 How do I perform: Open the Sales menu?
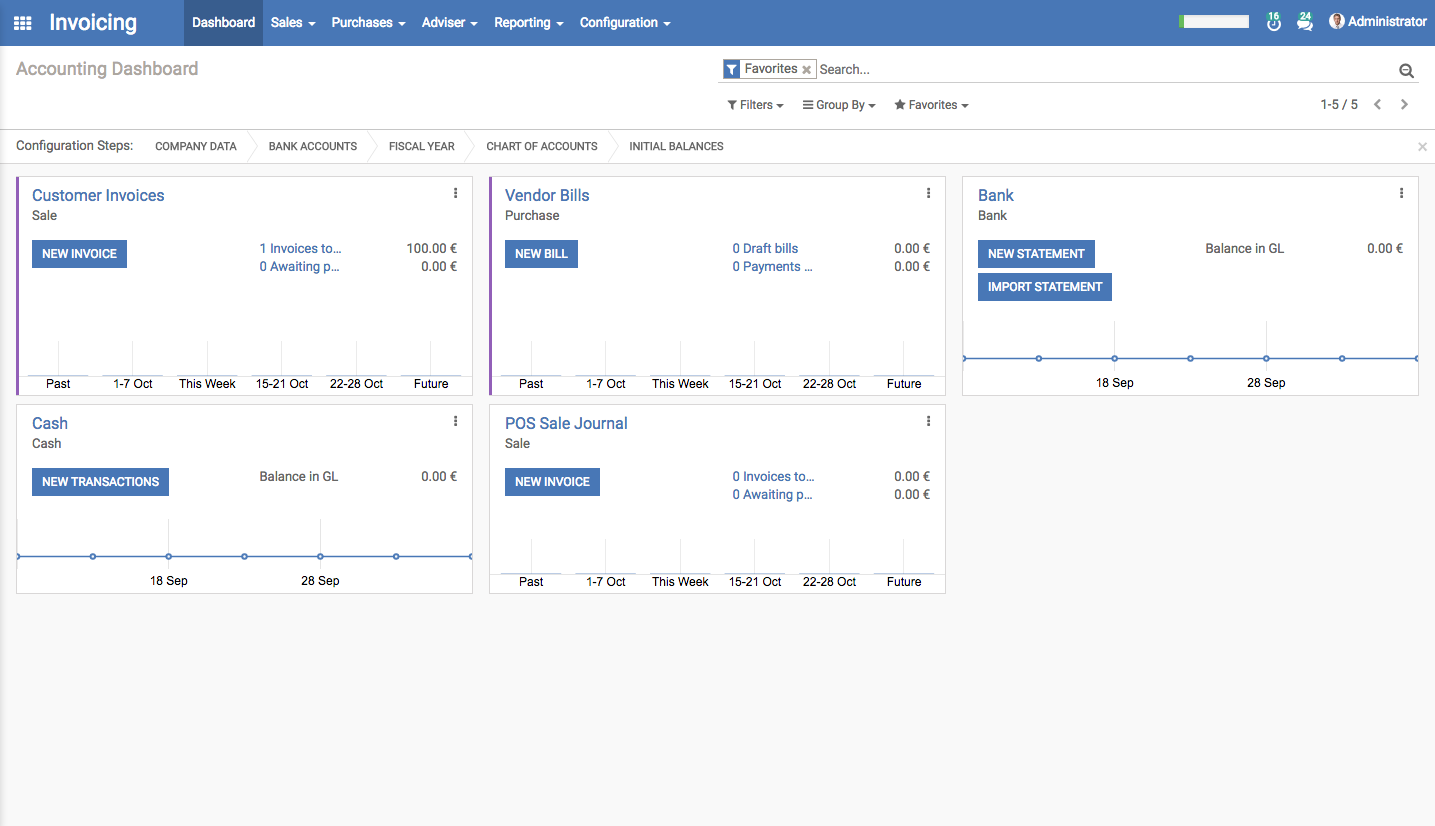(x=293, y=23)
